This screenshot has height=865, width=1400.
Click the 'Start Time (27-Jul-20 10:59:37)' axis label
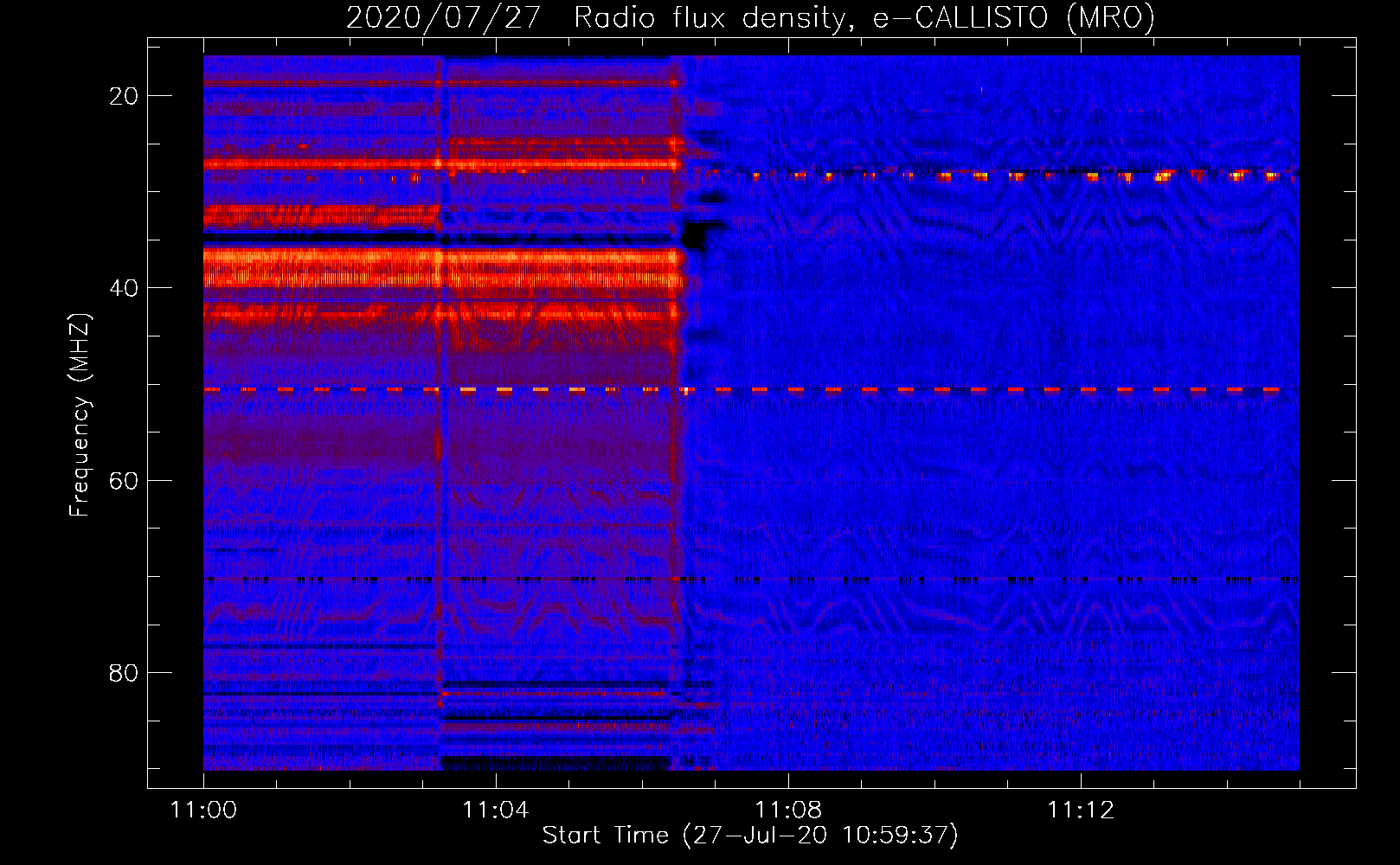point(750,836)
